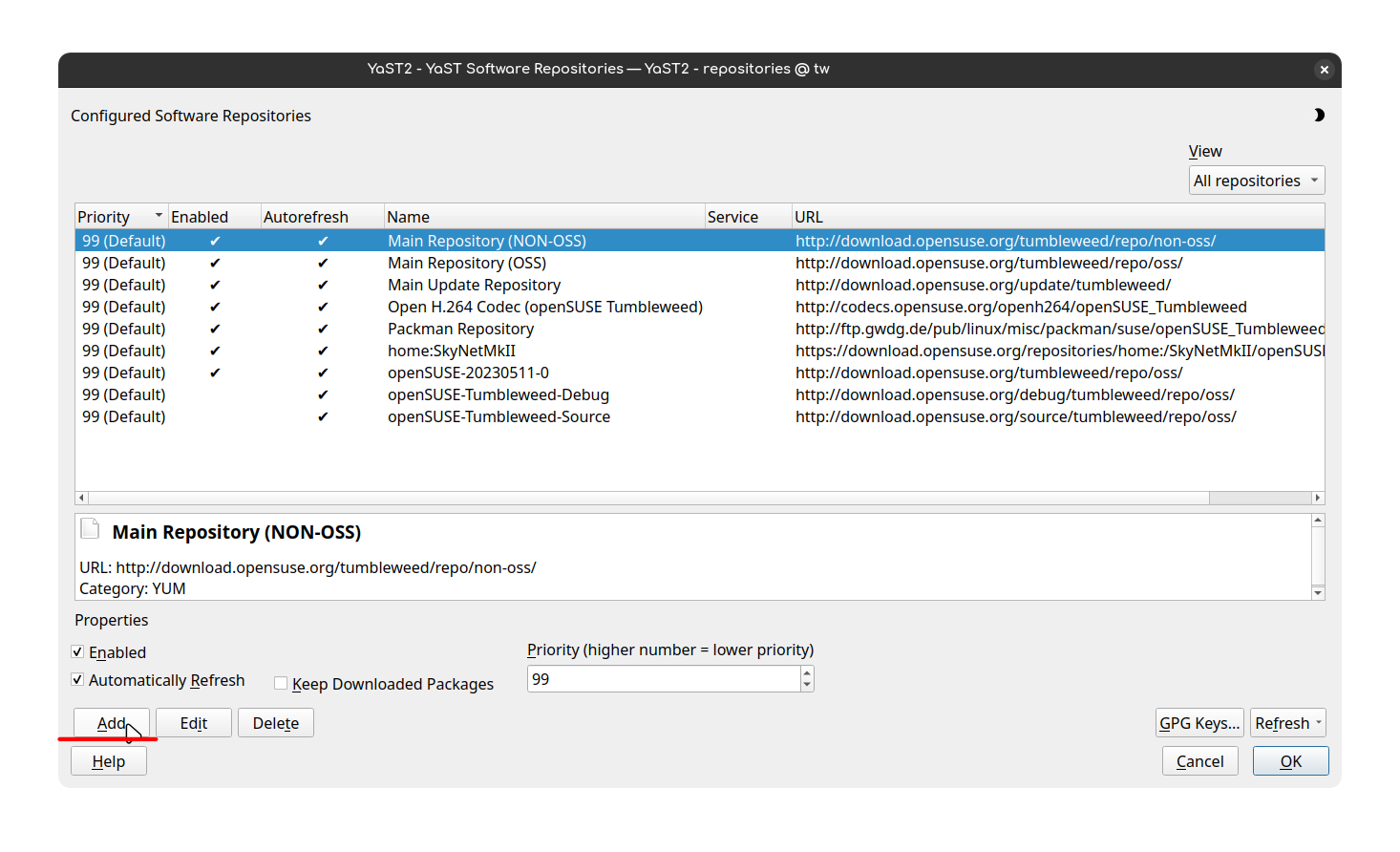Click the Category: YUM text
1400x852 pixels.
(x=133, y=588)
